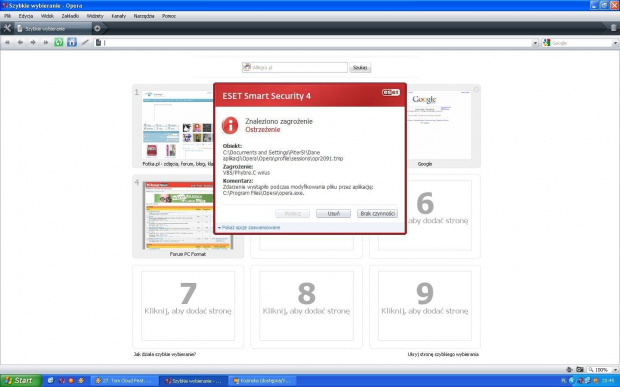Viewport: 620px width, 387px height.
Task: Open the Plik menu
Action: [x=8, y=16]
